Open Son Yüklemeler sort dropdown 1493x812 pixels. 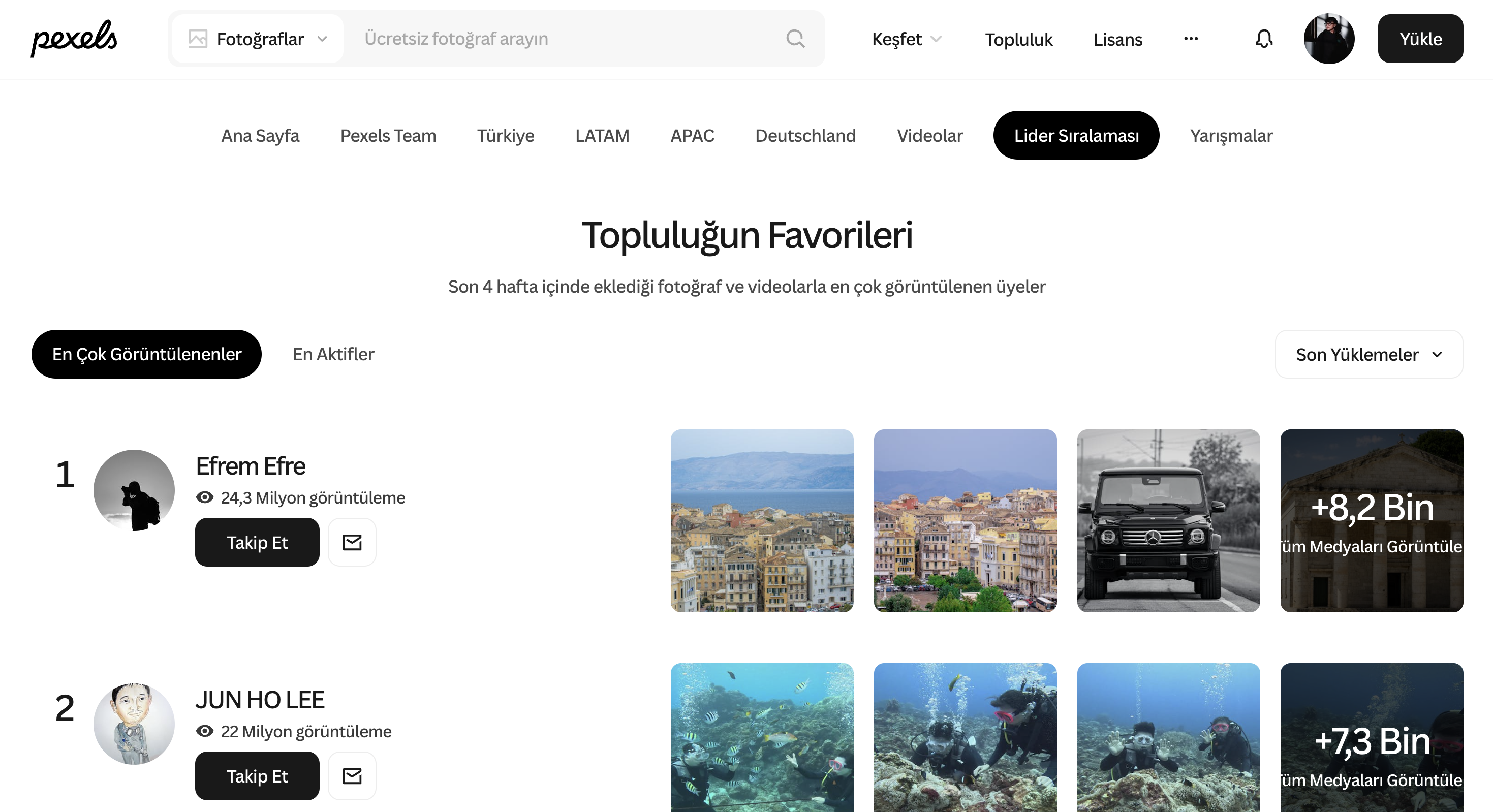coord(1368,354)
